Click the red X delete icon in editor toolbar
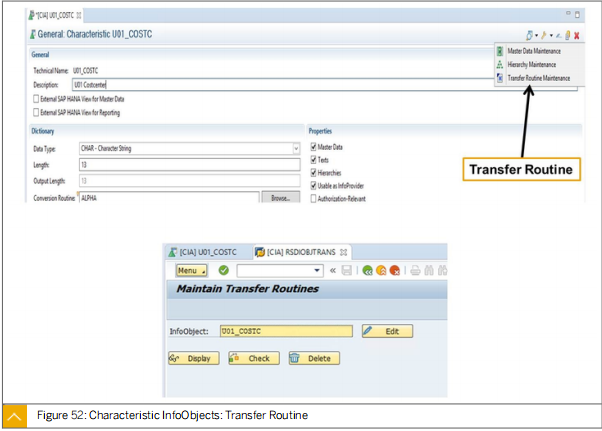This screenshot has width=602, height=431. [x=577, y=35]
